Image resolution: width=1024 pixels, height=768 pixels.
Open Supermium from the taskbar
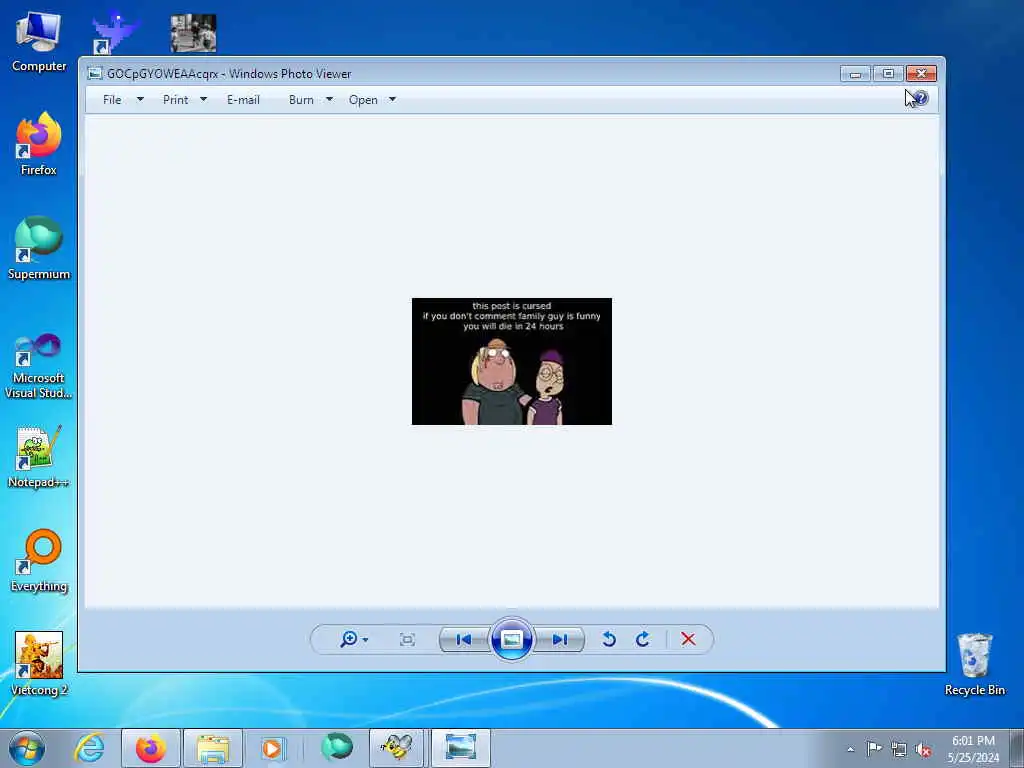336,748
